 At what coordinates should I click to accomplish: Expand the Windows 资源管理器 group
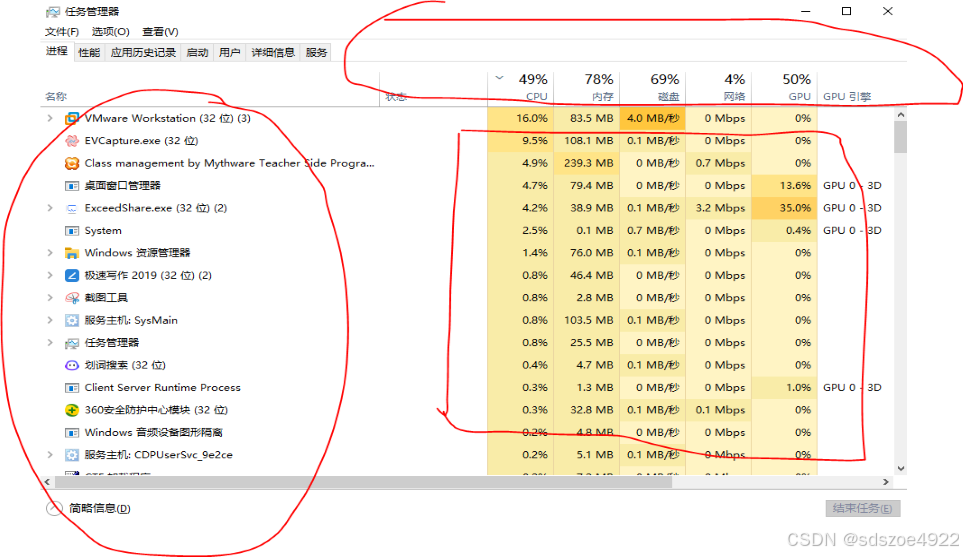tap(50, 252)
